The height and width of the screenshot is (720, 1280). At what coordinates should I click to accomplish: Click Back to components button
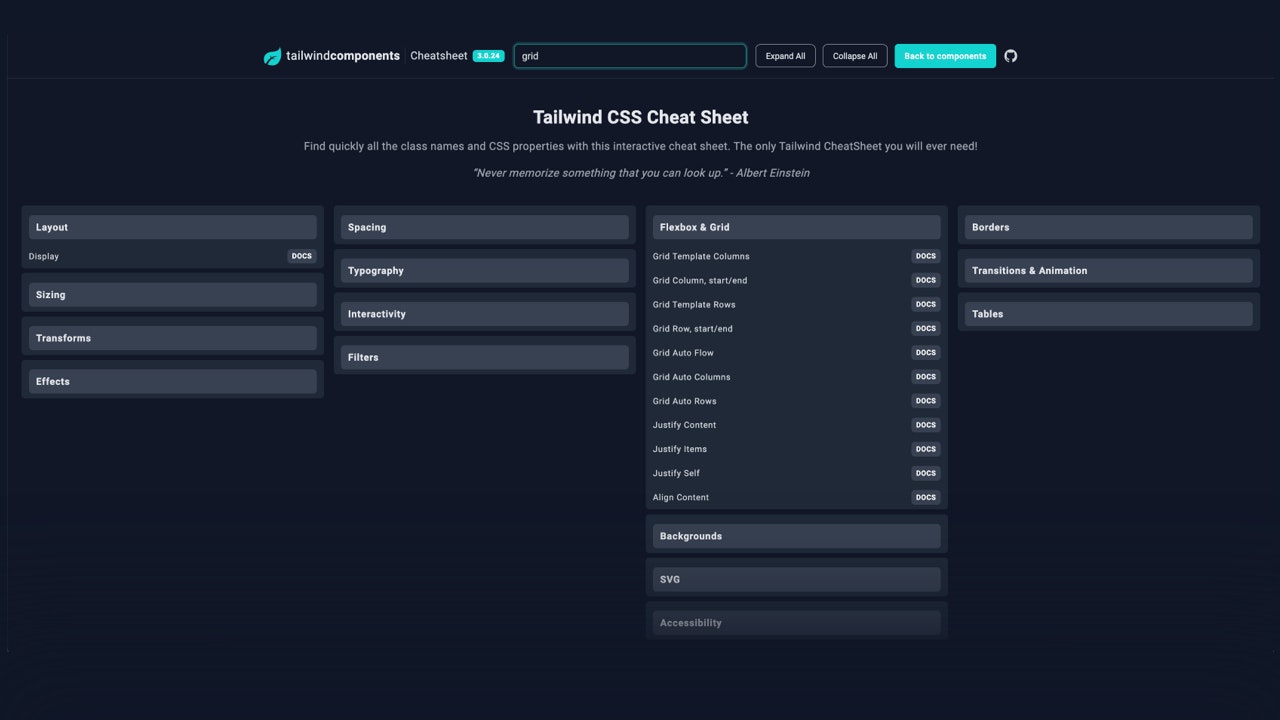(945, 56)
